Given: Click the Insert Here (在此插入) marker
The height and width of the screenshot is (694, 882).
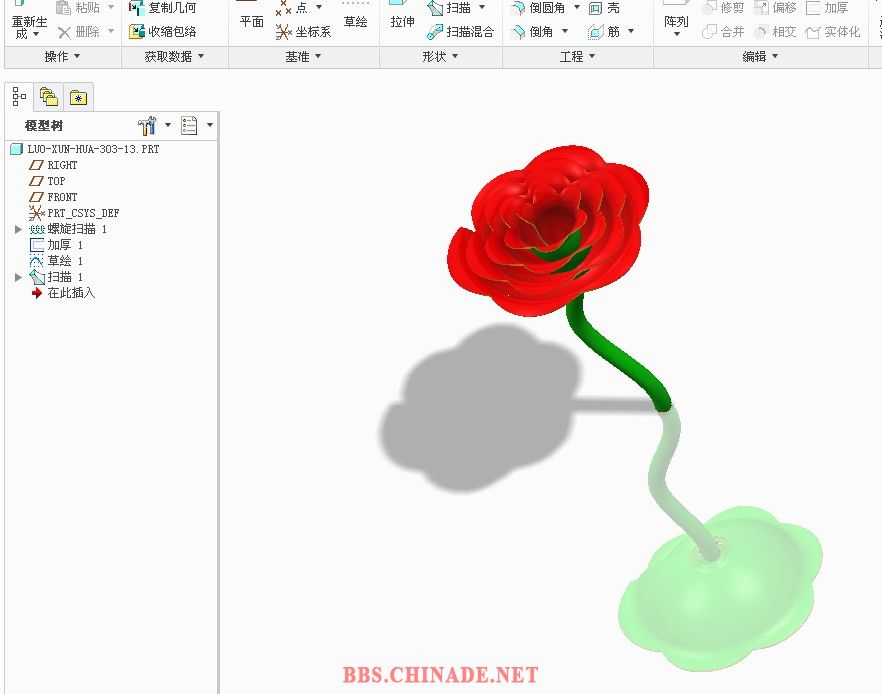Looking at the screenshot, I should 63,293.
